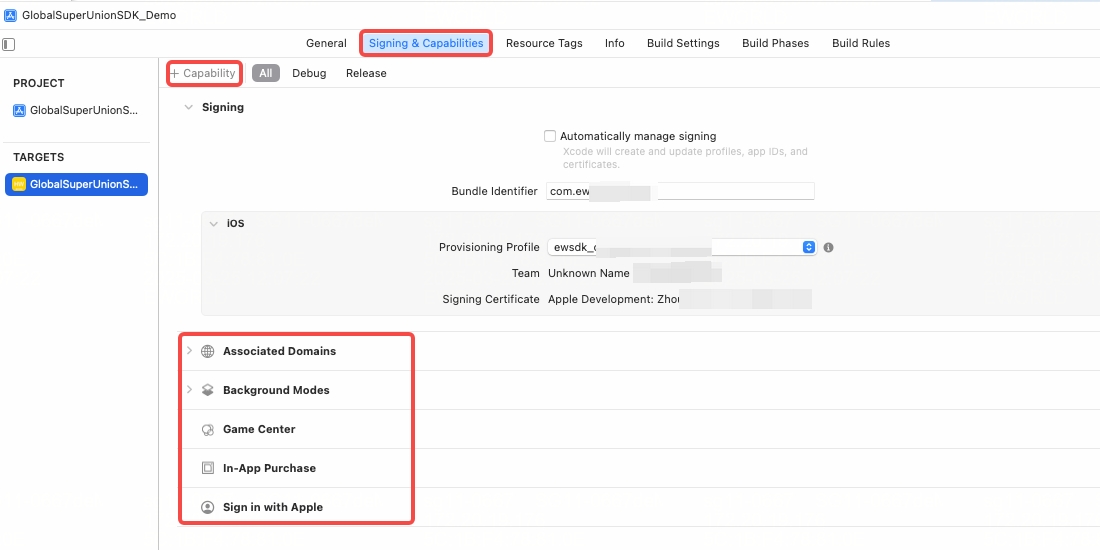This screenshot has width=1100, height=550.
Task: Click the TARGETS header in sidebar
Action: tap(39, 157)
